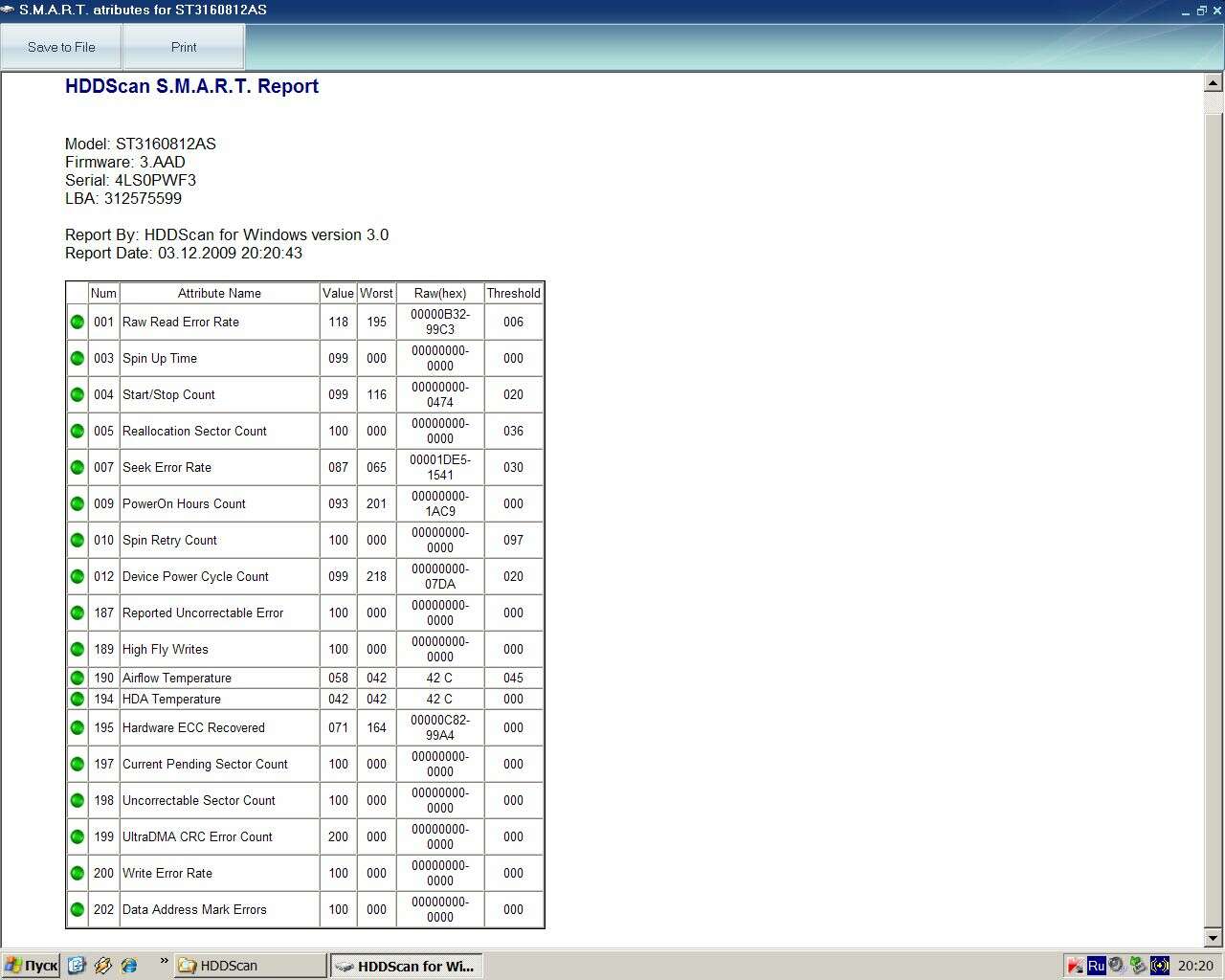Select the Airflow Temperature status dot
Screen dimensions: 1225x980
tap(78, 678)
